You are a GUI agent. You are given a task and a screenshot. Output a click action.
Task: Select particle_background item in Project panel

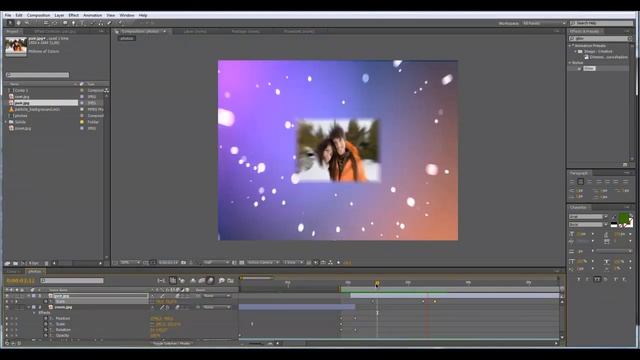click(x=37, y=109)
